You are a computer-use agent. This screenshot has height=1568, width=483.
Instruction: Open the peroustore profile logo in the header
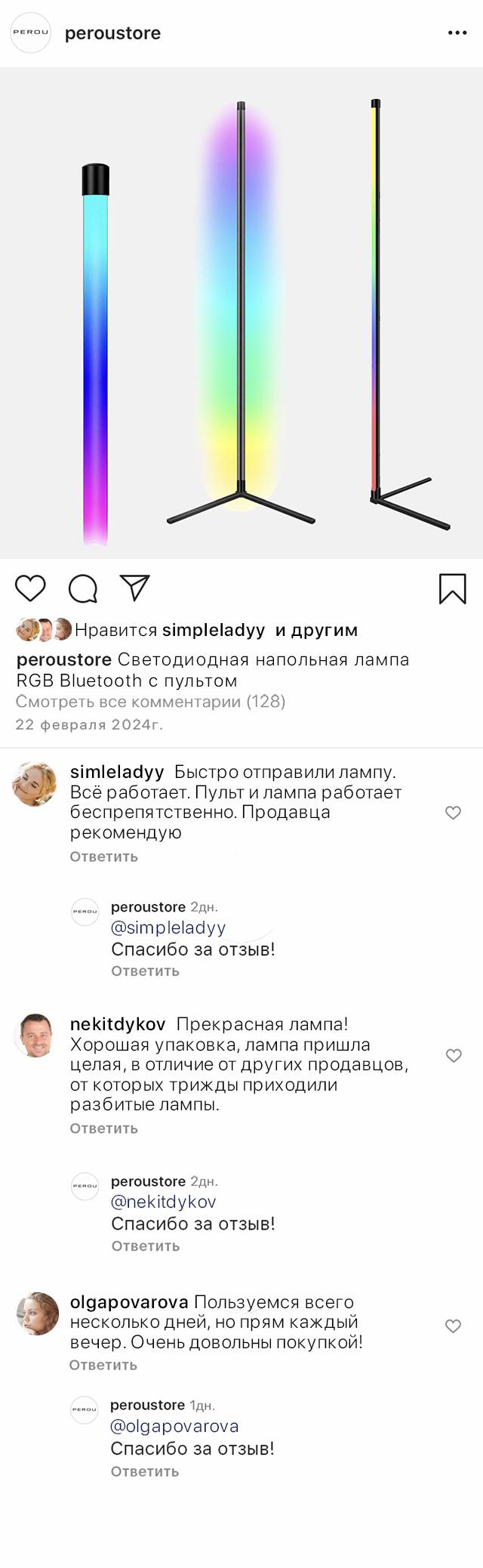(x=30, y=32)
